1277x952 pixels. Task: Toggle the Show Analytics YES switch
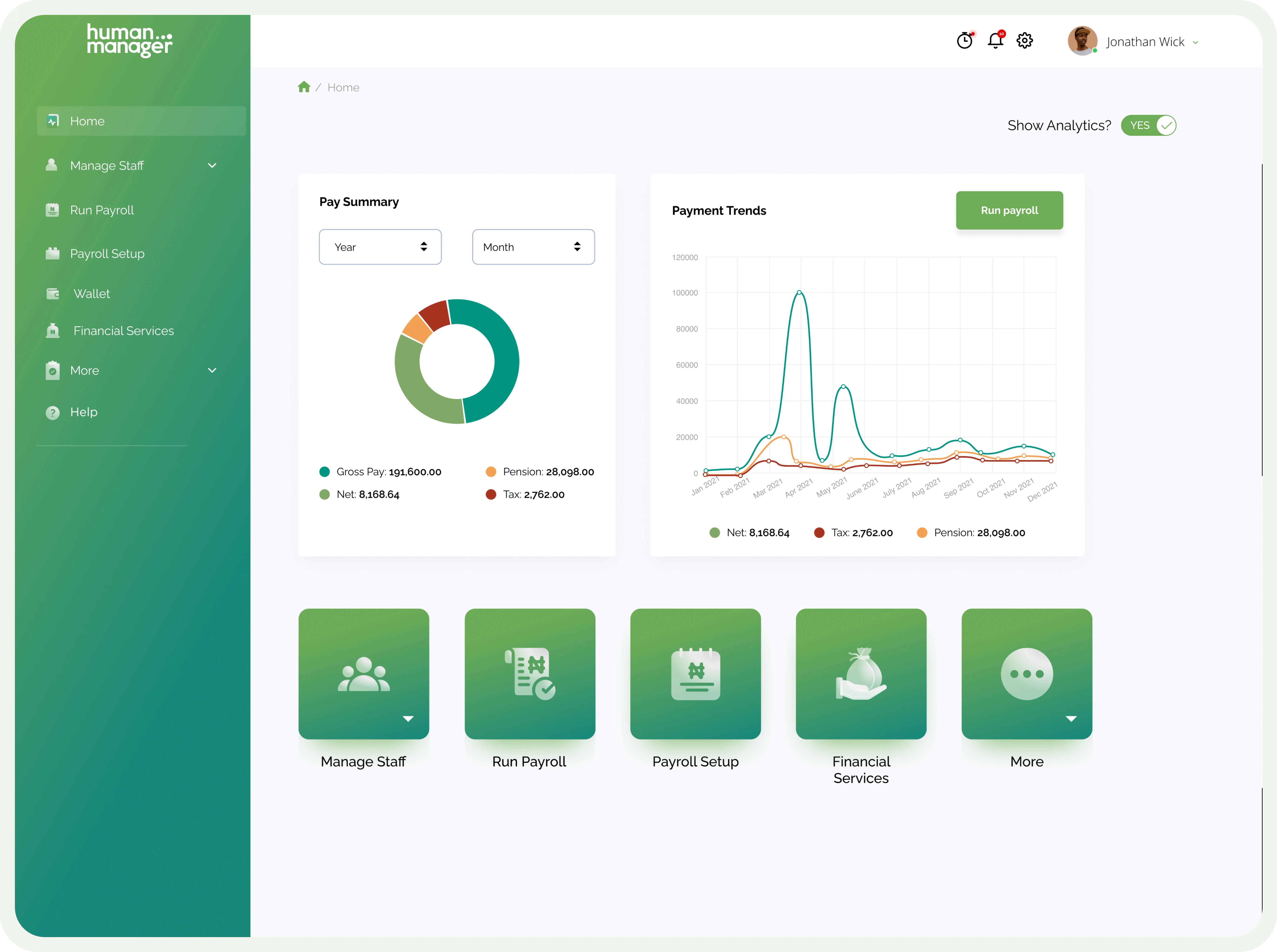tap(1148, 126)
